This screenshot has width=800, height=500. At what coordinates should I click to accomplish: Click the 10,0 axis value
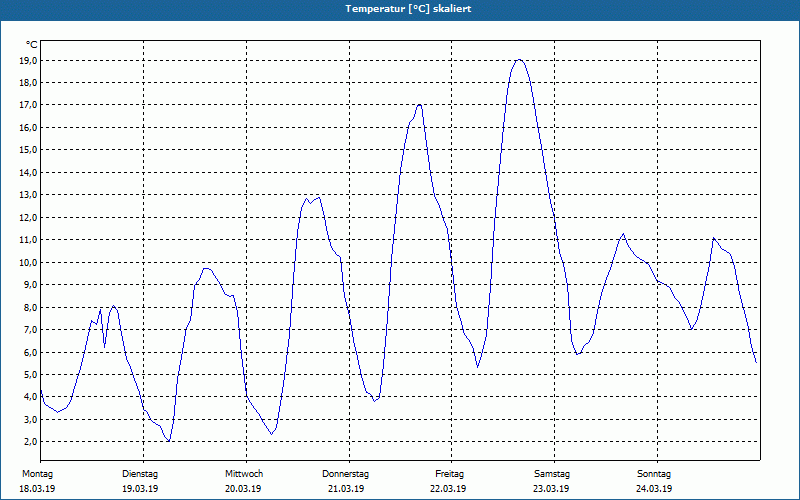[x=28, y=262]
